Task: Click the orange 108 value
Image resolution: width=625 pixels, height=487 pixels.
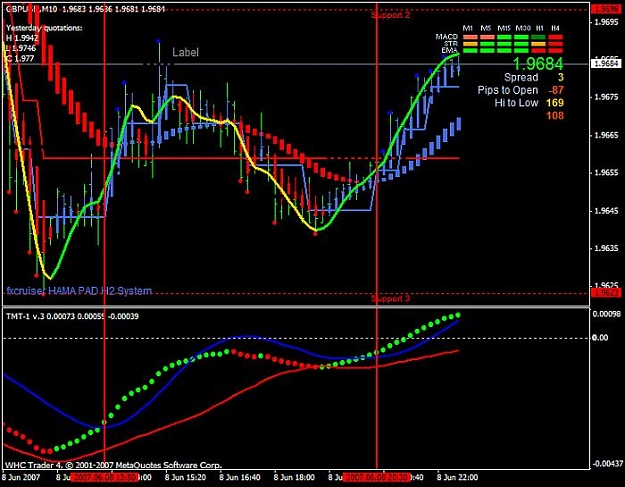Action: pyautogui.click(x=555, y=116)
